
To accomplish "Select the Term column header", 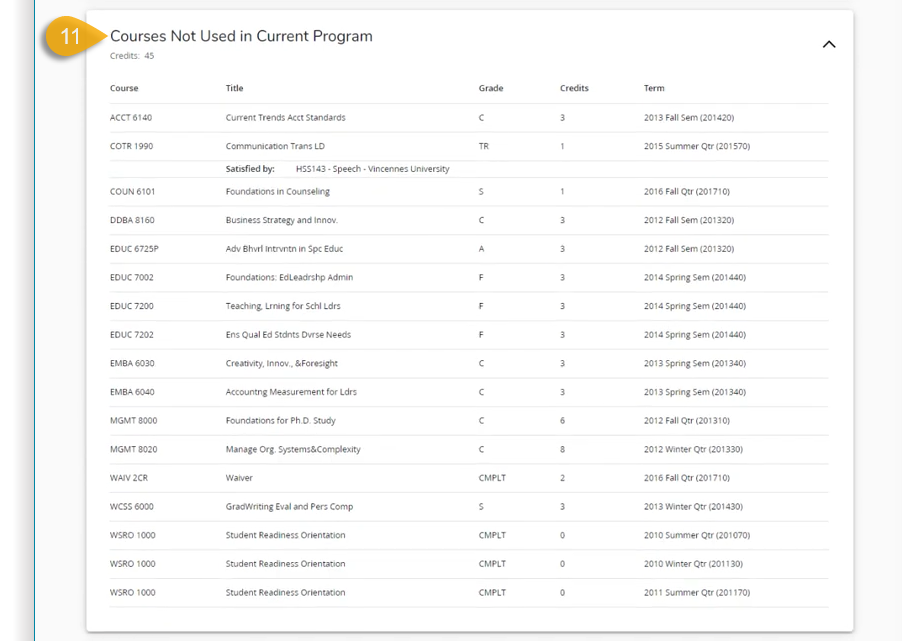I will (653, 88).
